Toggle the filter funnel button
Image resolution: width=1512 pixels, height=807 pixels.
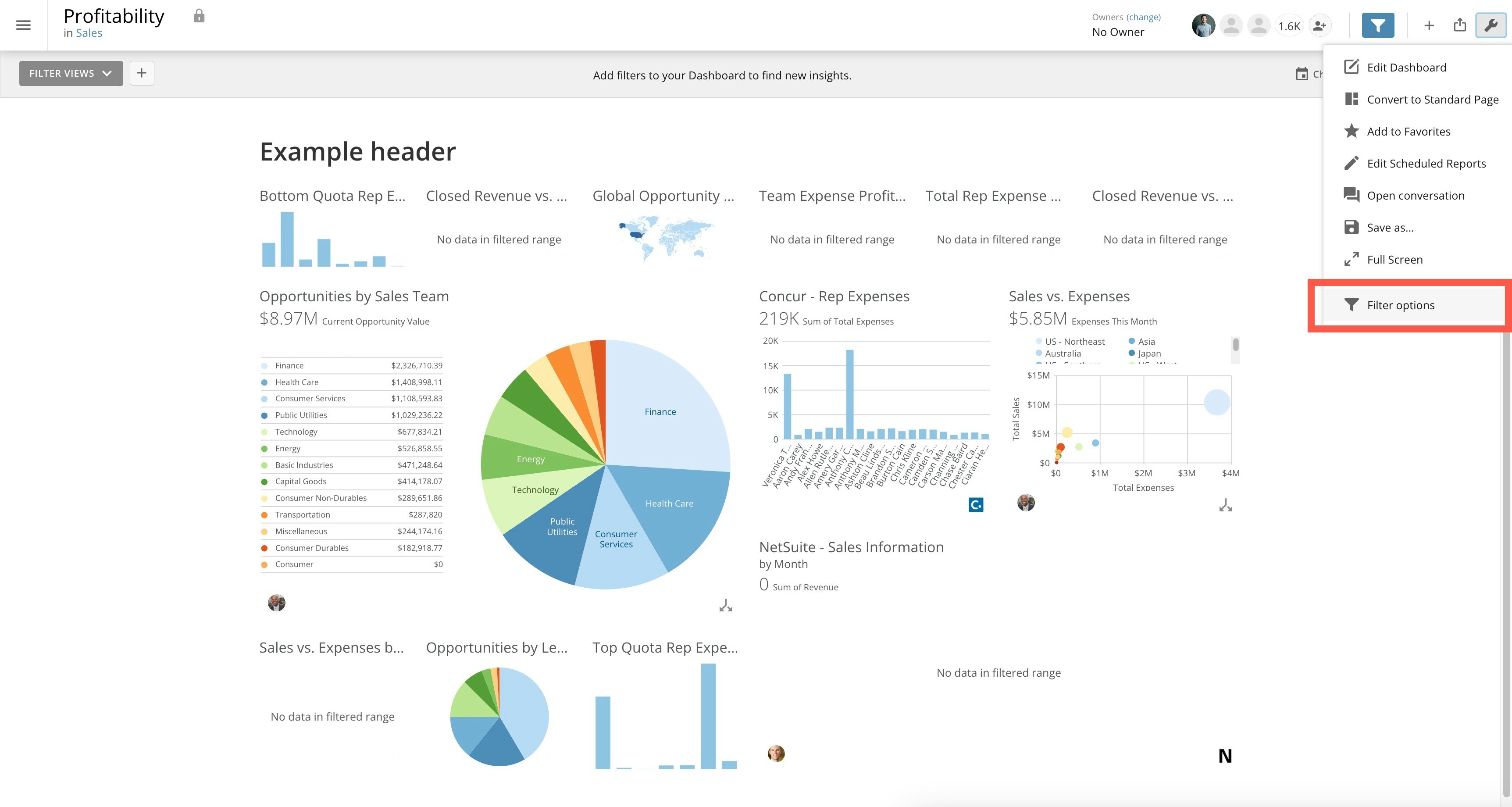pos(1377,25)
